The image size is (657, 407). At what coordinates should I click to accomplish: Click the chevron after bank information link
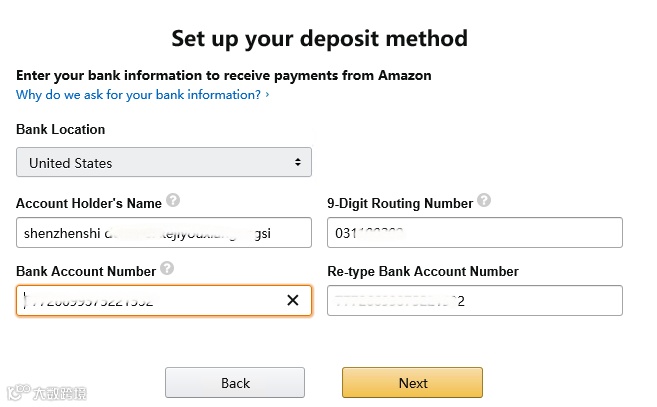[x=267, y=95]
